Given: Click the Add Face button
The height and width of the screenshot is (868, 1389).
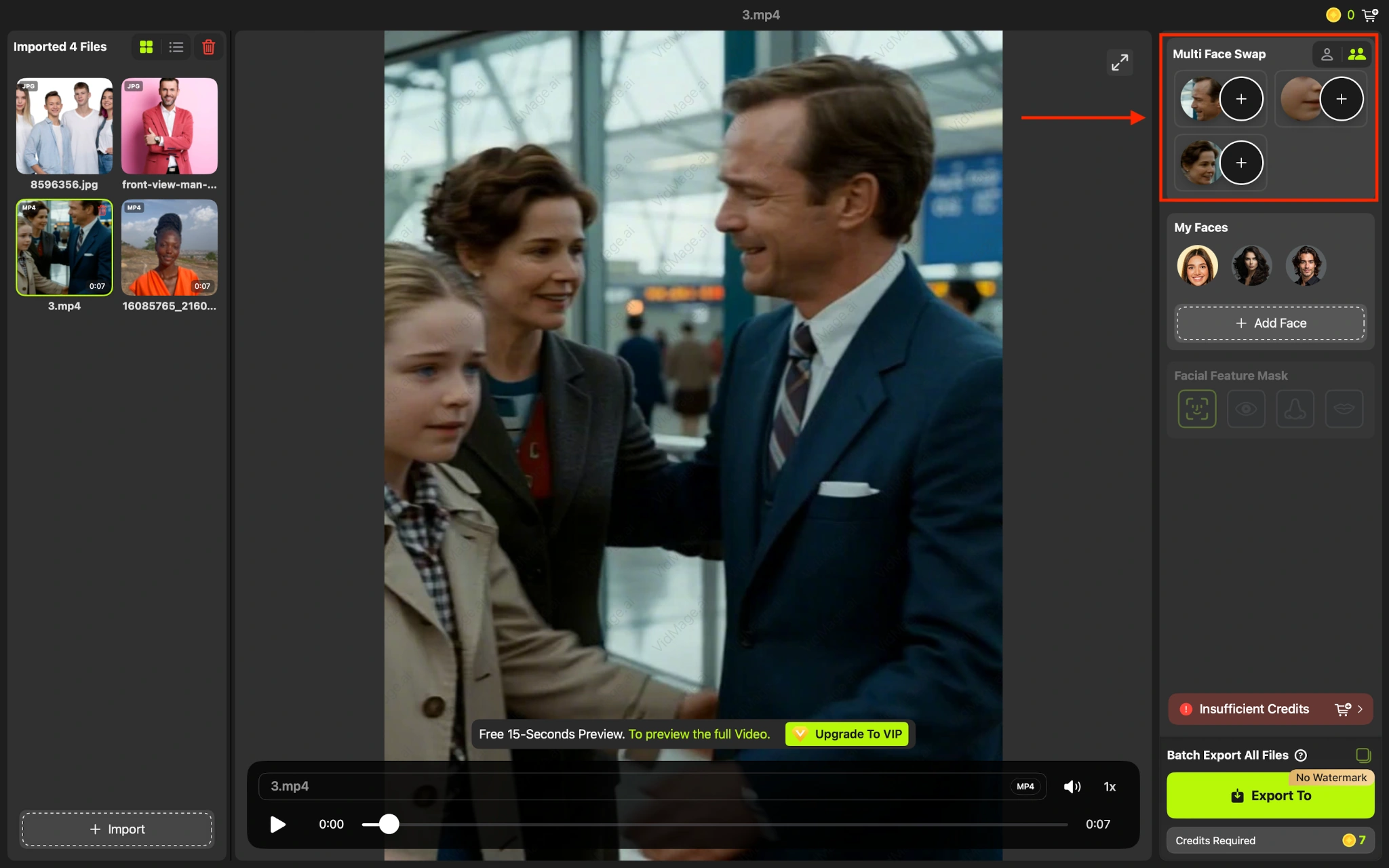Looking at the screenshot, I should [1270, 323].
